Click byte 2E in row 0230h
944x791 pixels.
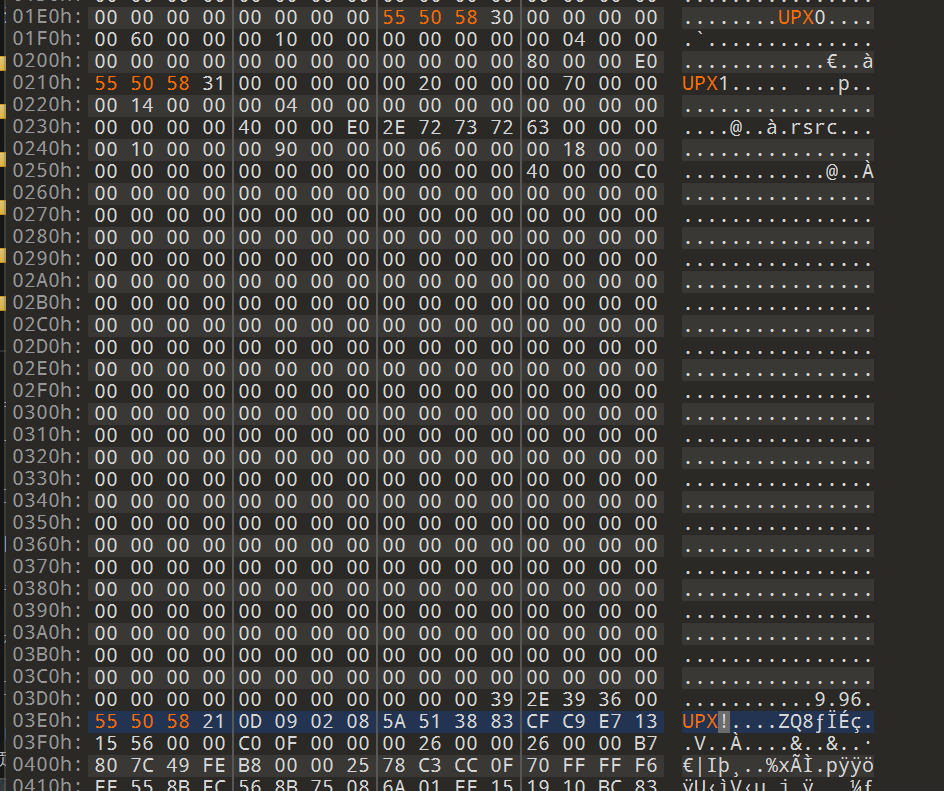tap(394, 128)
